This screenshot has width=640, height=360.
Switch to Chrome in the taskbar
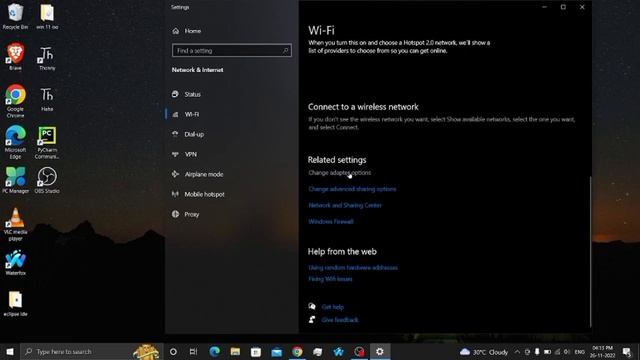[298, 351]
